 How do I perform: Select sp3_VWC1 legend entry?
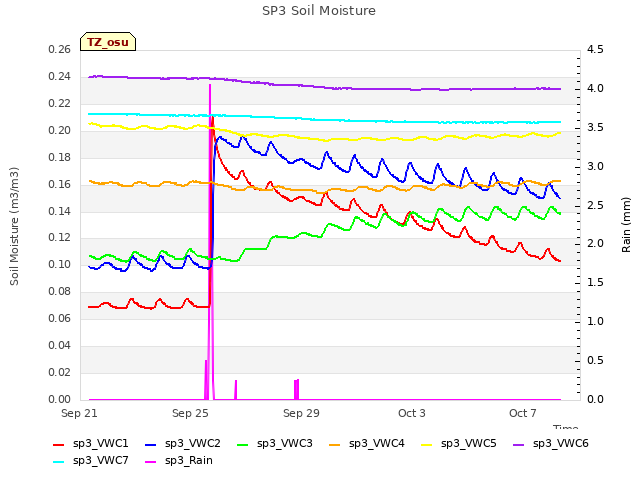click(x=91, y=444)
